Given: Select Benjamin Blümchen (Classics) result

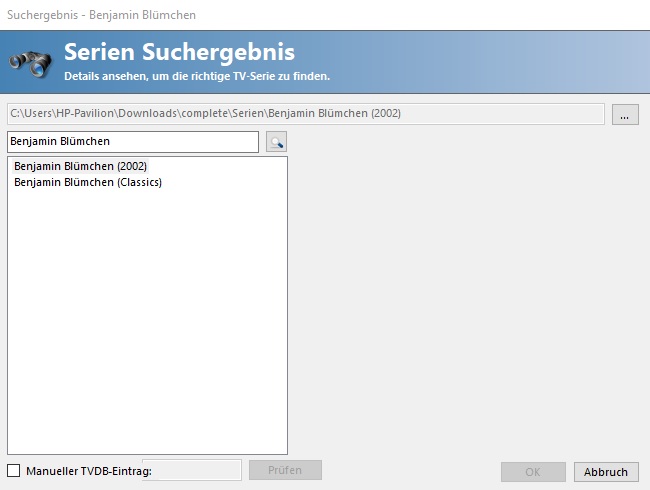Looking at the screenshot, I should pyautogui.click(x=88, y=182).
